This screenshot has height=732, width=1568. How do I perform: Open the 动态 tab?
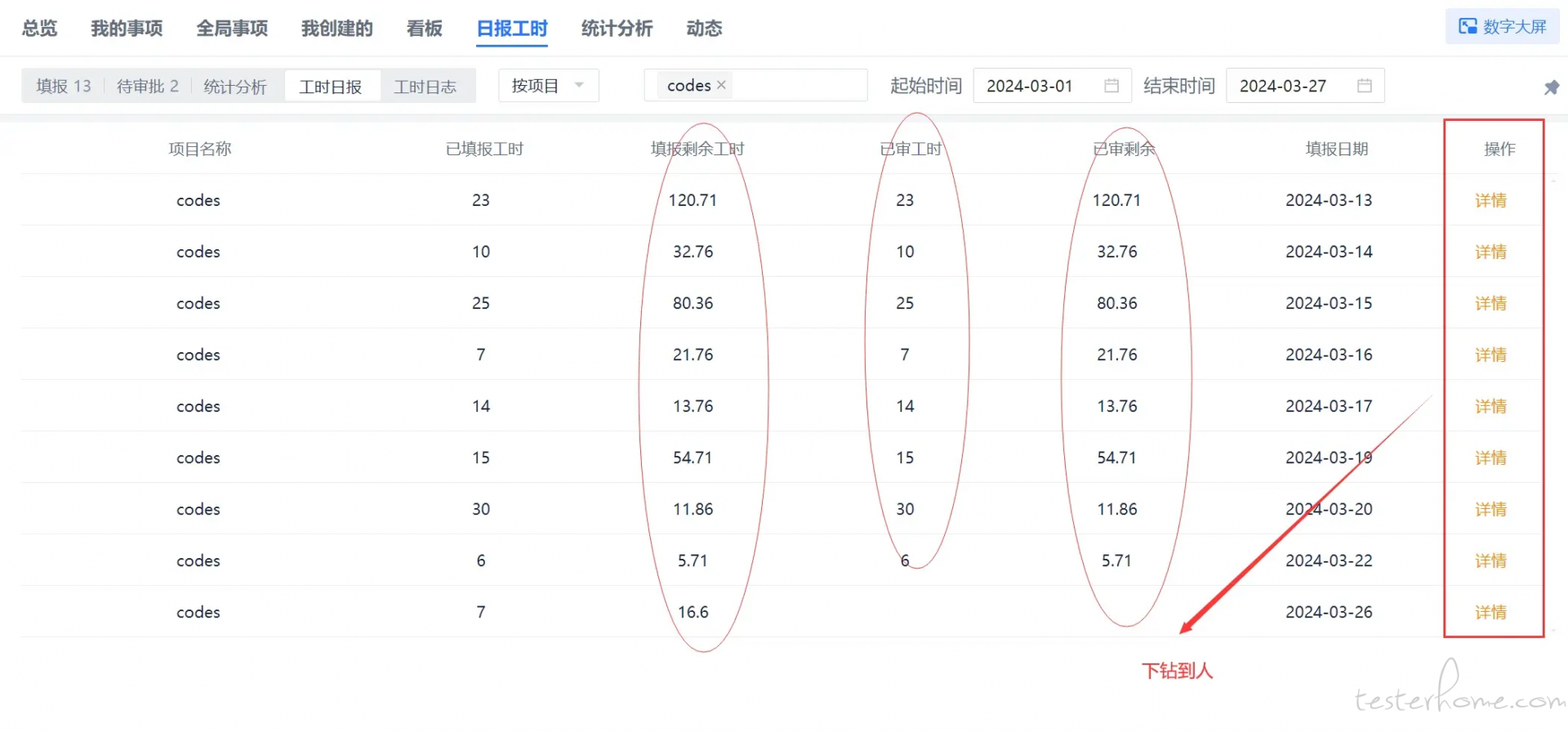(705, 29)
